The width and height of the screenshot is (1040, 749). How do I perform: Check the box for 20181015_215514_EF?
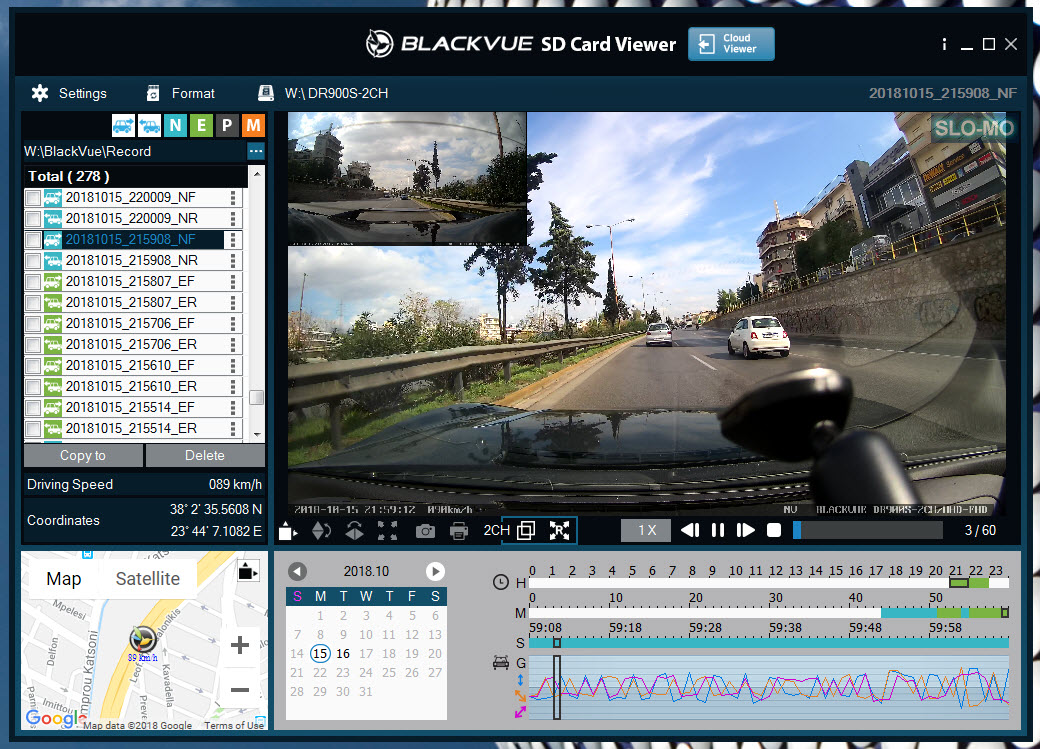tap(32, 408)
